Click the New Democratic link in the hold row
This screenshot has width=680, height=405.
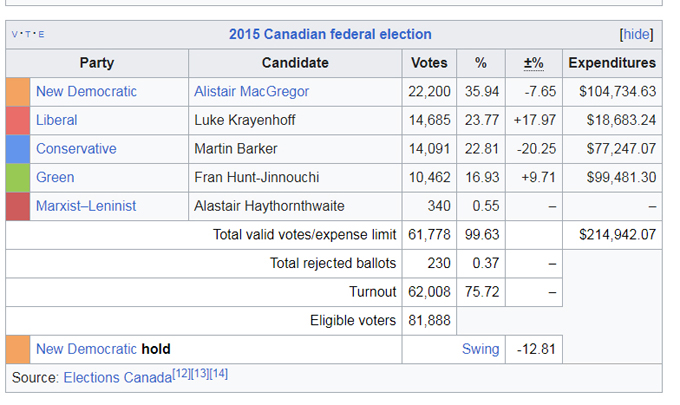[x=86, y=349]
